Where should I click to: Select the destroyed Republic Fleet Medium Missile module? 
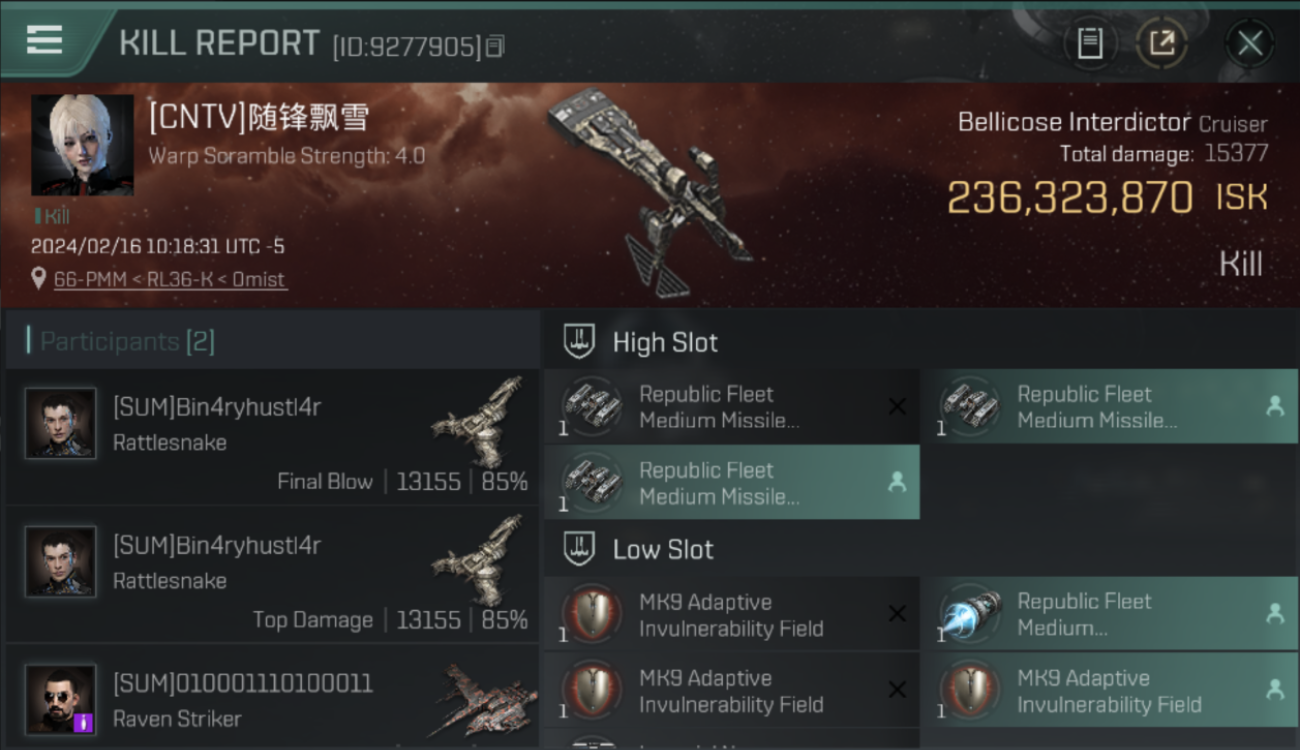[x=732, y=407]
